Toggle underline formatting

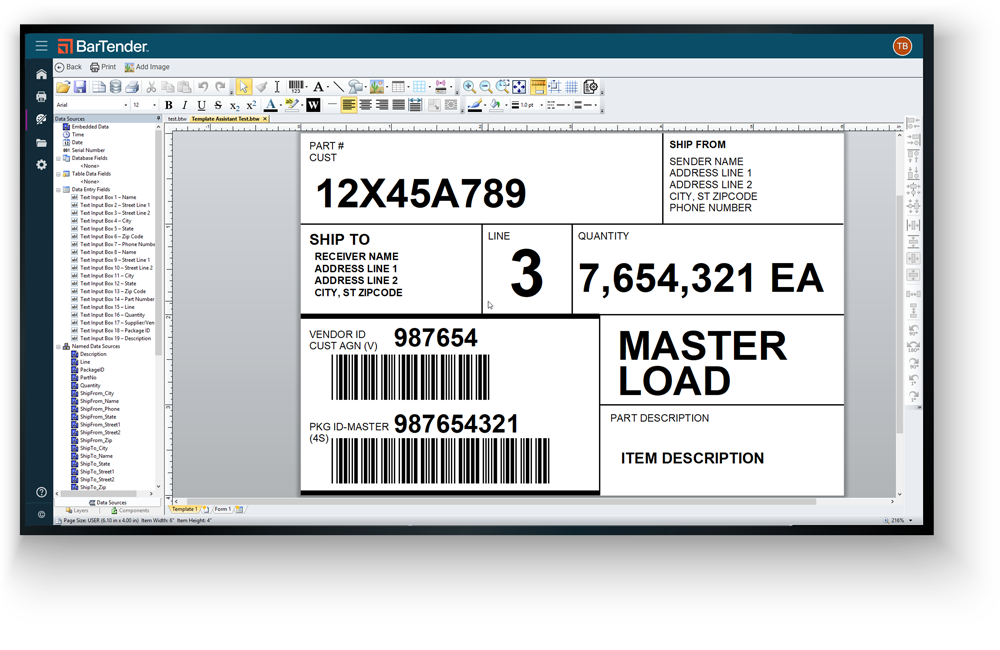tap(200, 104)
